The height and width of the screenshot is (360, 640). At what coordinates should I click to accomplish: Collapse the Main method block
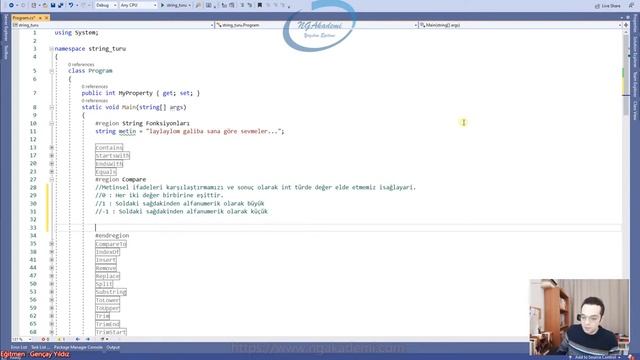point(51,107)
